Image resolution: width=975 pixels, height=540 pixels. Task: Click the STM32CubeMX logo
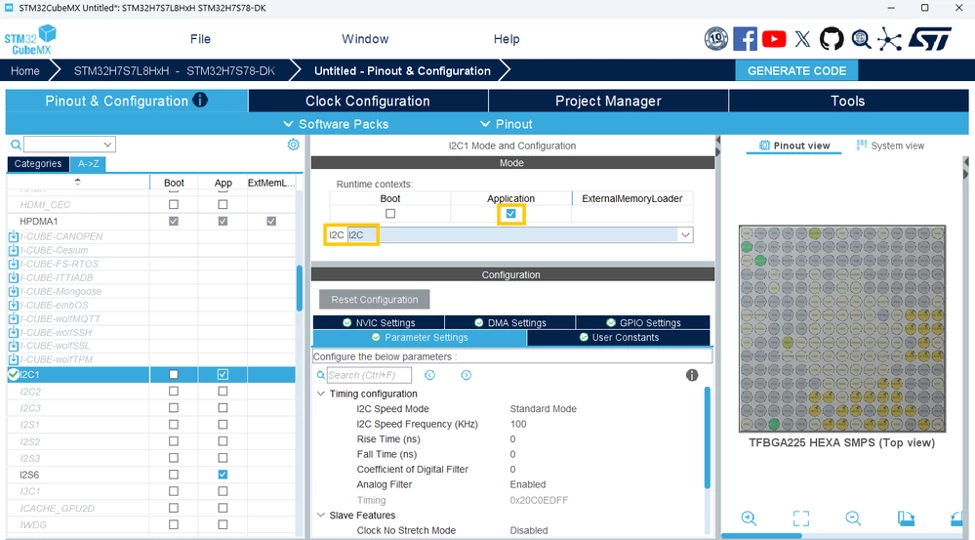tap(30, 40)
